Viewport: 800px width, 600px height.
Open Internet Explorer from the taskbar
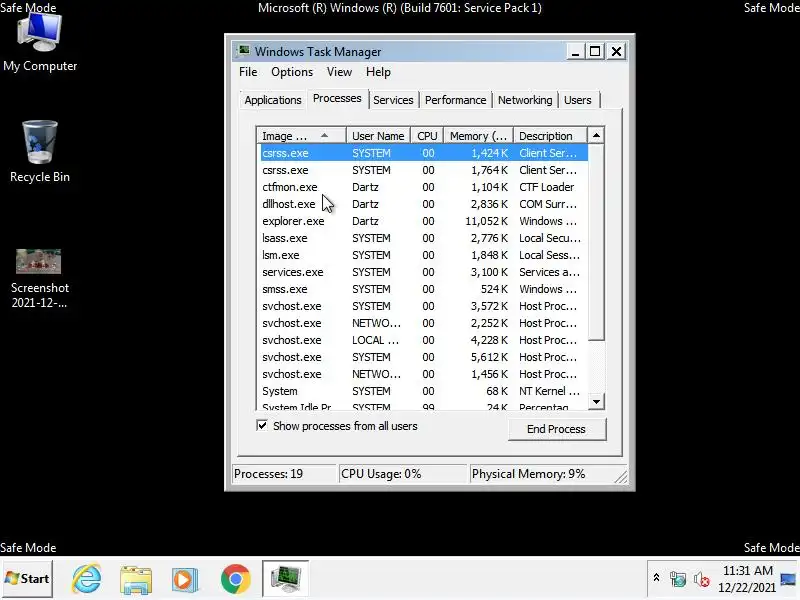pyautogui.click(x=87, y=579)
